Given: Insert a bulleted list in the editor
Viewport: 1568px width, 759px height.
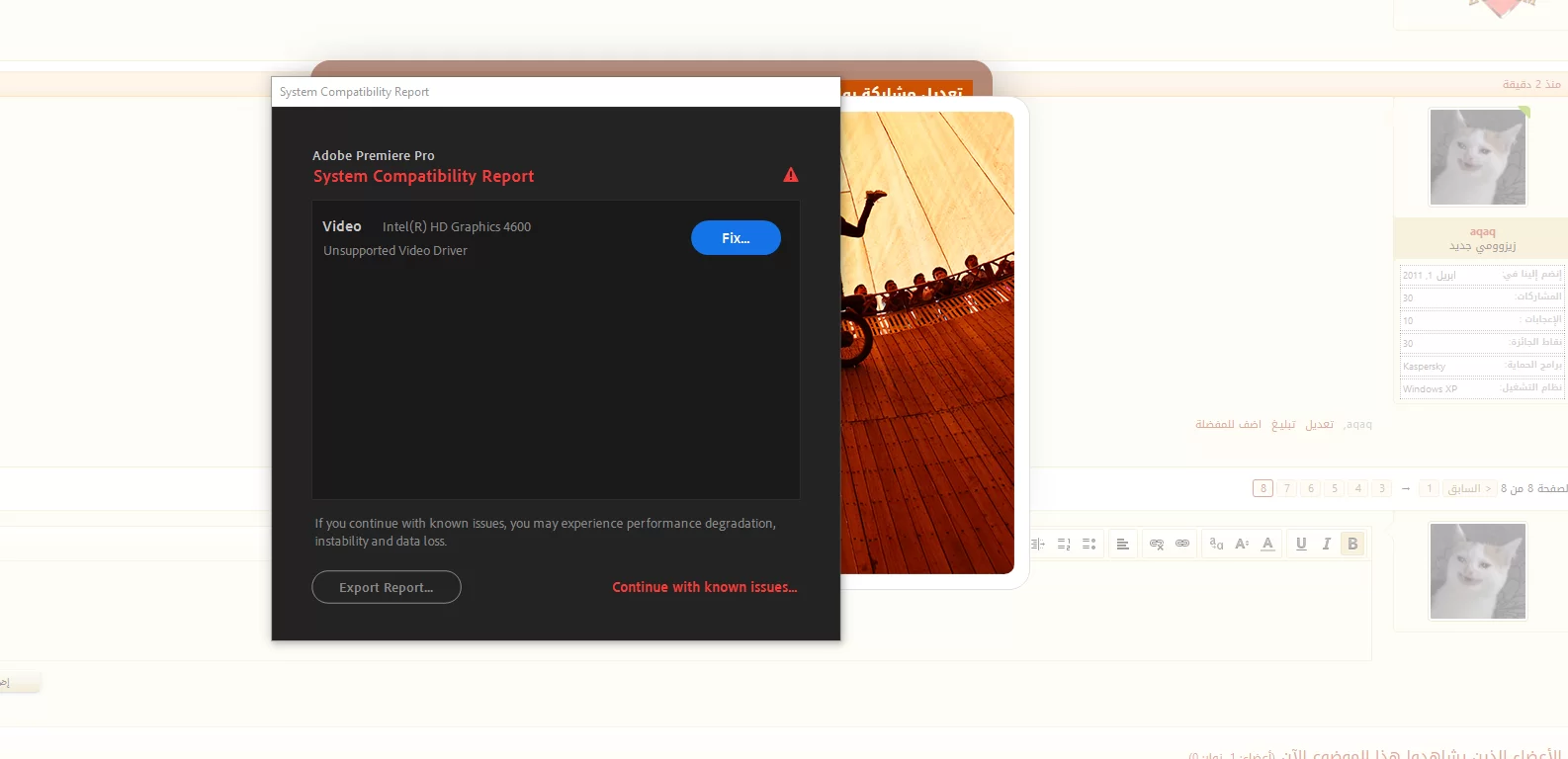Looking at the screenshot, I should pos(1089,544).
